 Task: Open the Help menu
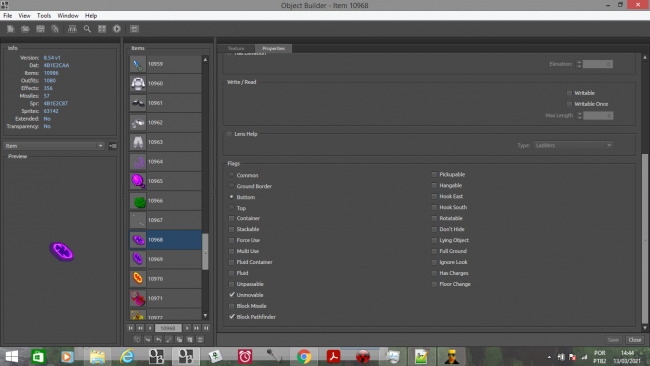pyautogui.click(x=91, y=15)
